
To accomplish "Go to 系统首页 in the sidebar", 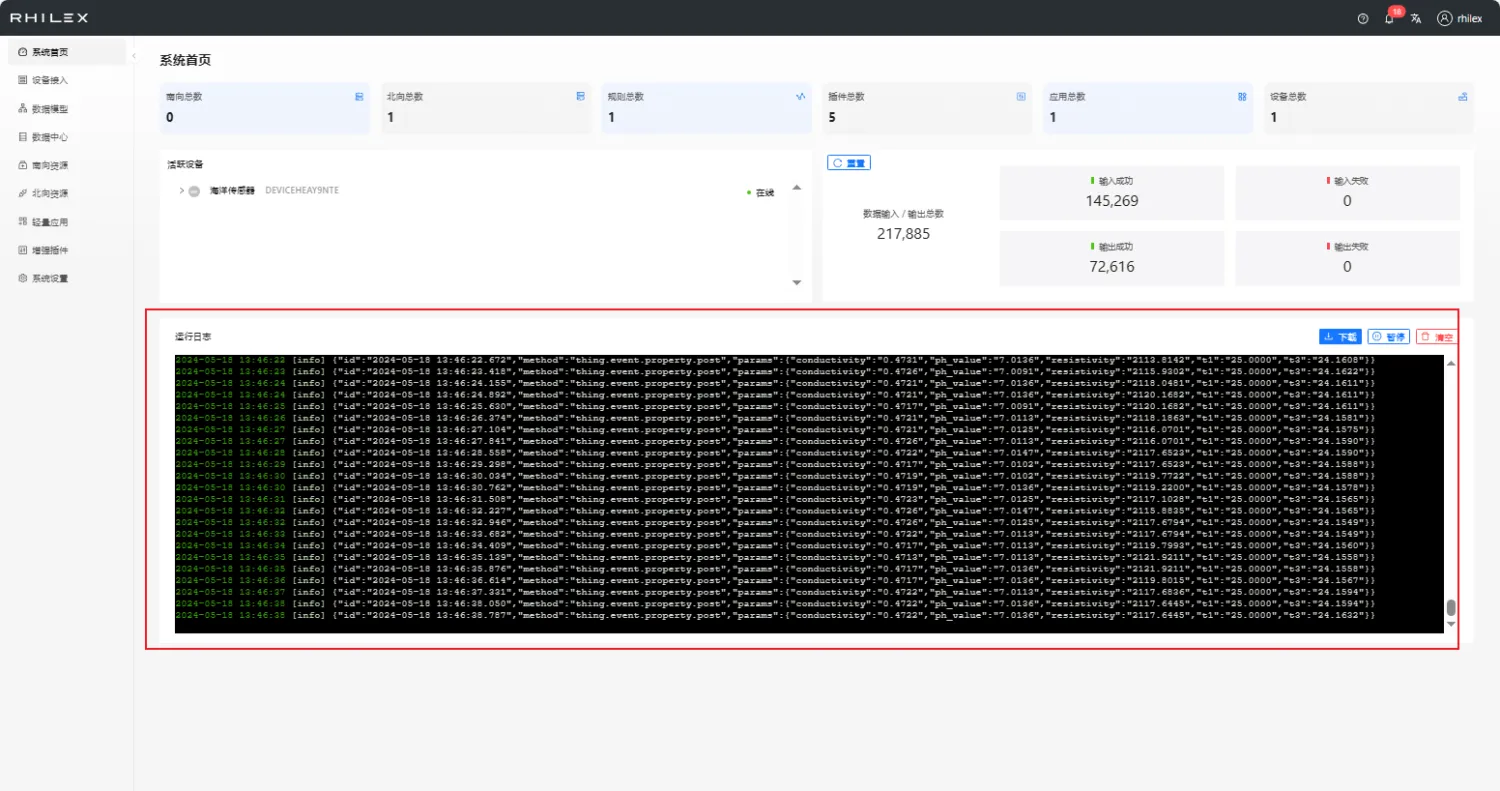I will pyautogui.click(x=67, y=52).
